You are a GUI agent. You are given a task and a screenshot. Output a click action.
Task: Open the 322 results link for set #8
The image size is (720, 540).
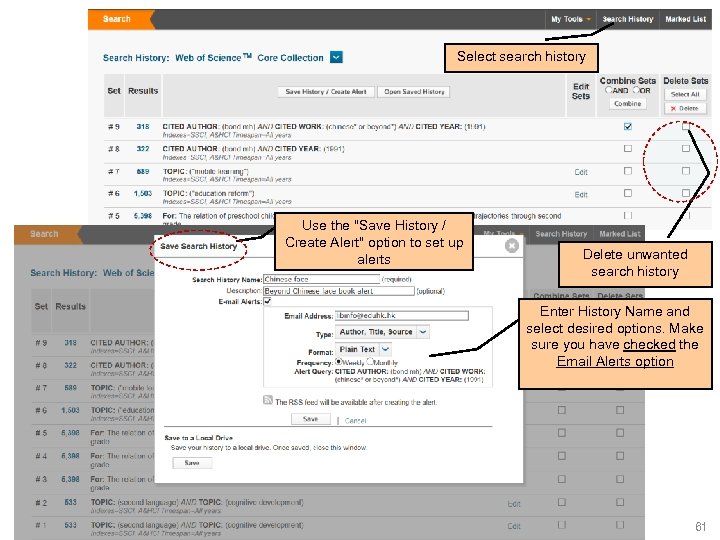coord(143,149)
